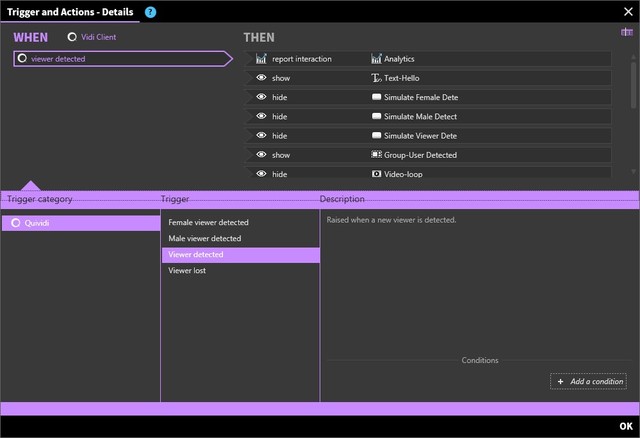
Task: Toggle eye icon on Simulate Male Detect row
Action: click(x=261, y=116)
